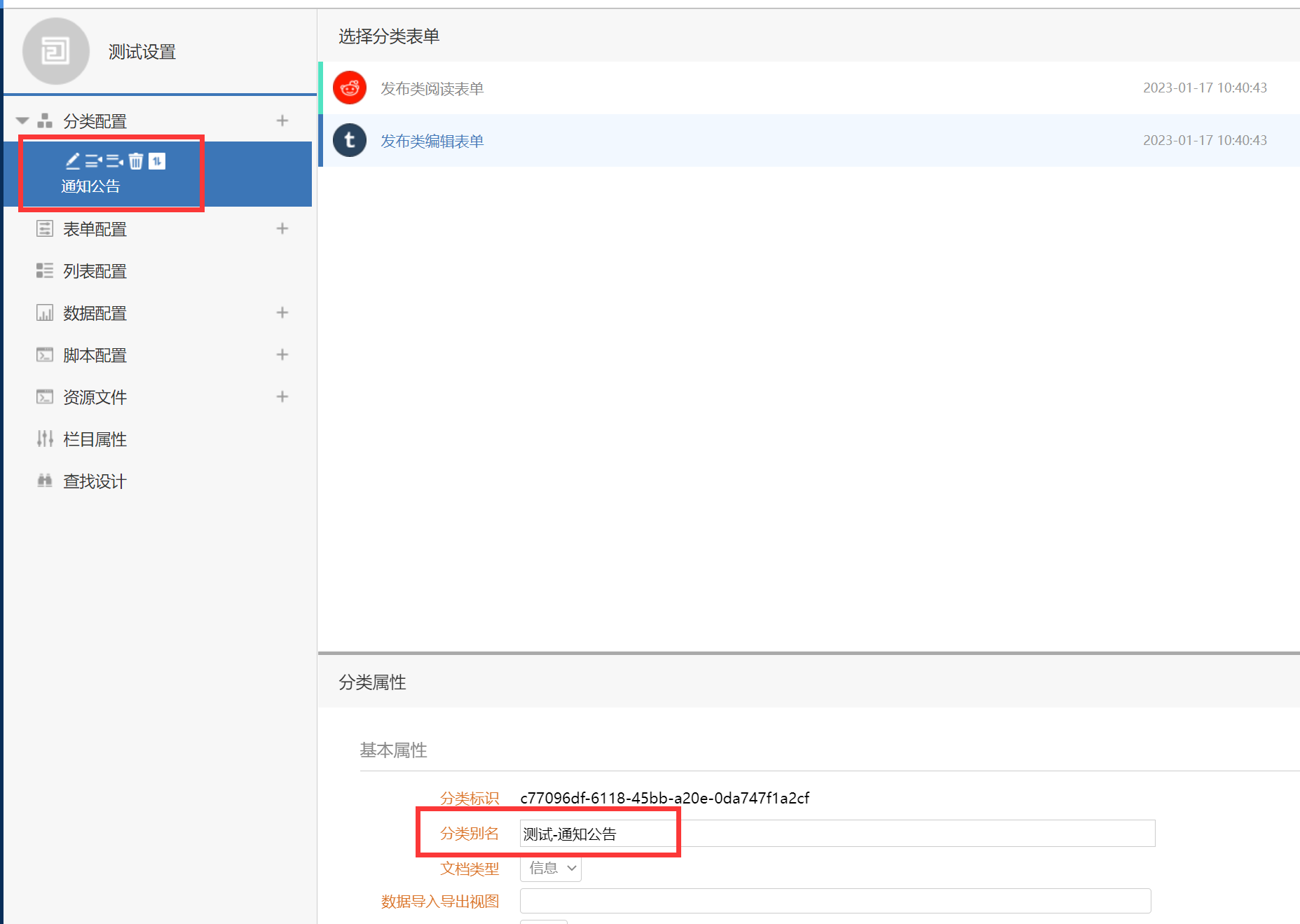Click the 分类配置 blocks icon
1300x924 pixels.
[45, 120]
